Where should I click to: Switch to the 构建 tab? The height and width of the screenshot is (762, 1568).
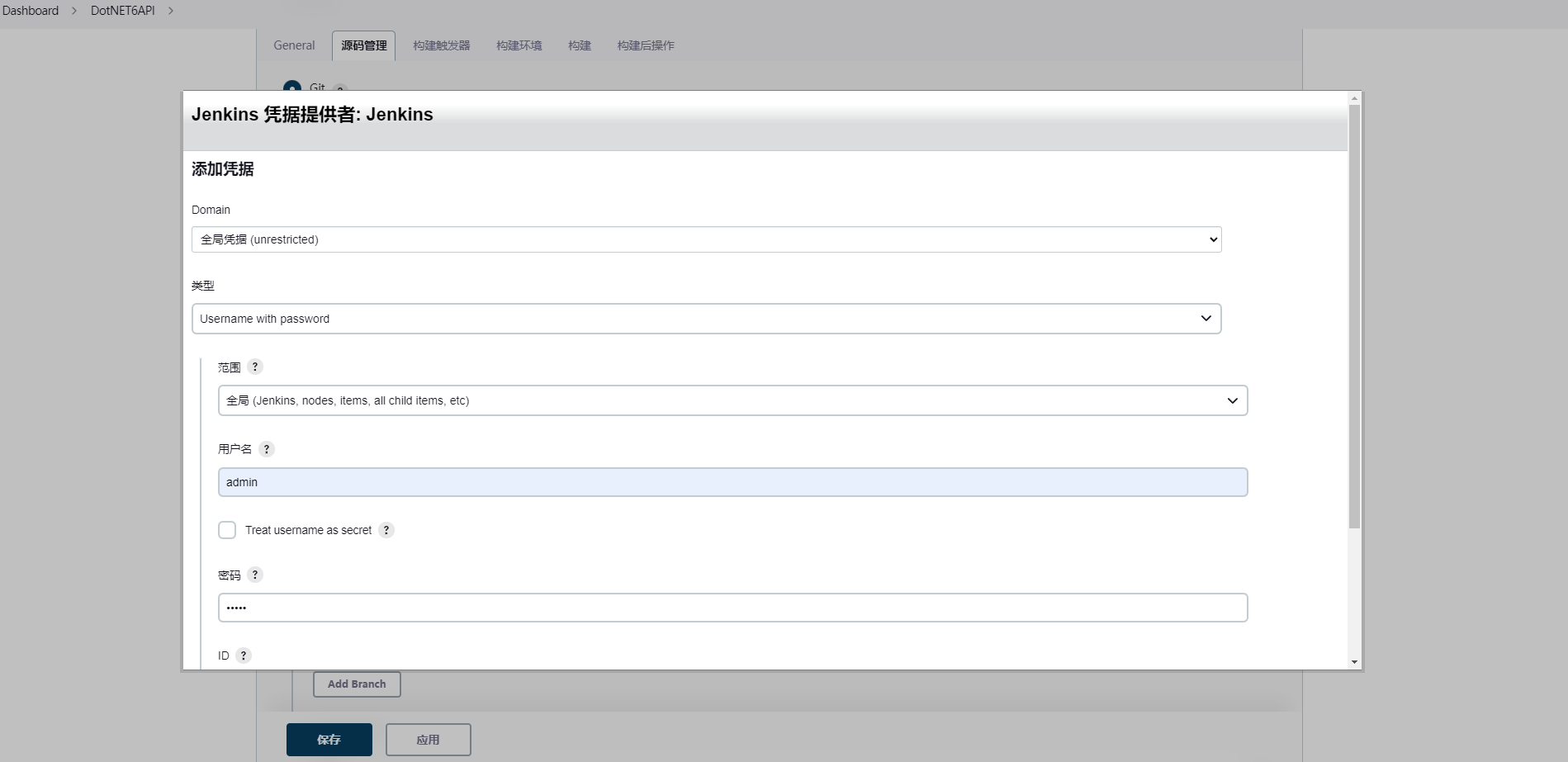click(580, 45)
